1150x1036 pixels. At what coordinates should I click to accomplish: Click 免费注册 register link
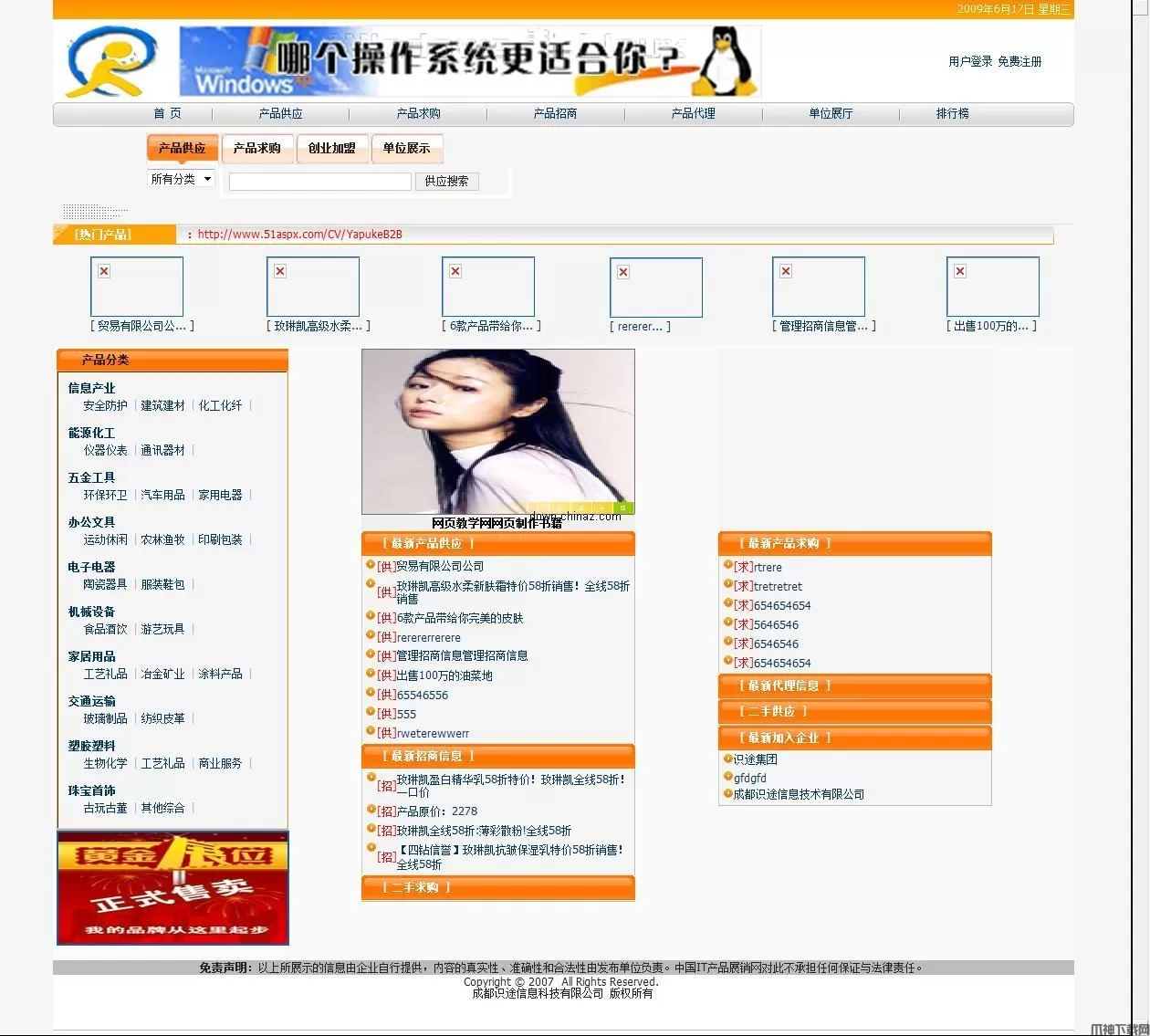[x=1019, y=61]
